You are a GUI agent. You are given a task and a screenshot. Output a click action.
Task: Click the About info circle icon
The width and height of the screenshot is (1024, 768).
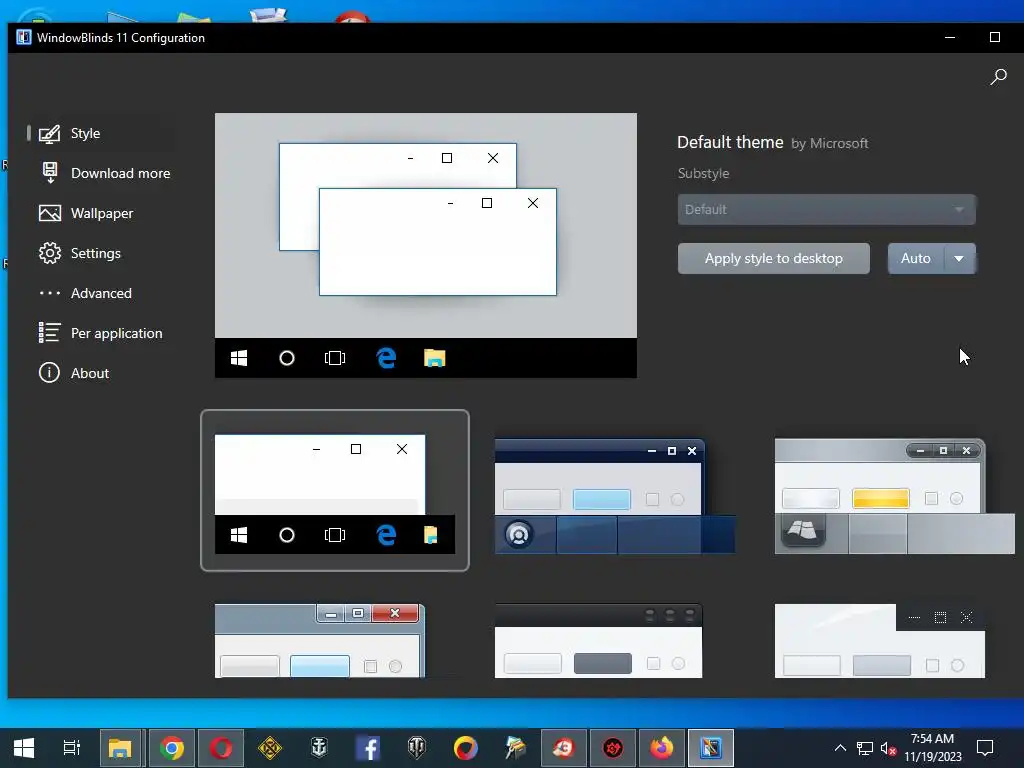tap(49, 372)
